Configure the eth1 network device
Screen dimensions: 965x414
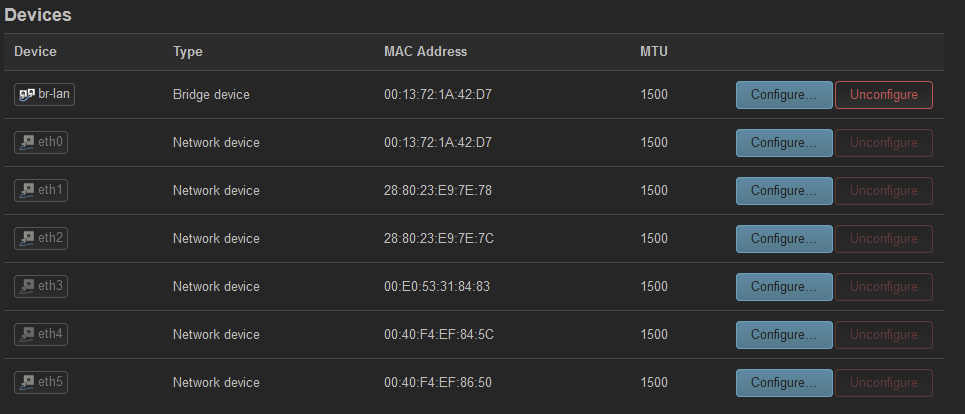click(x=784, y=191)
